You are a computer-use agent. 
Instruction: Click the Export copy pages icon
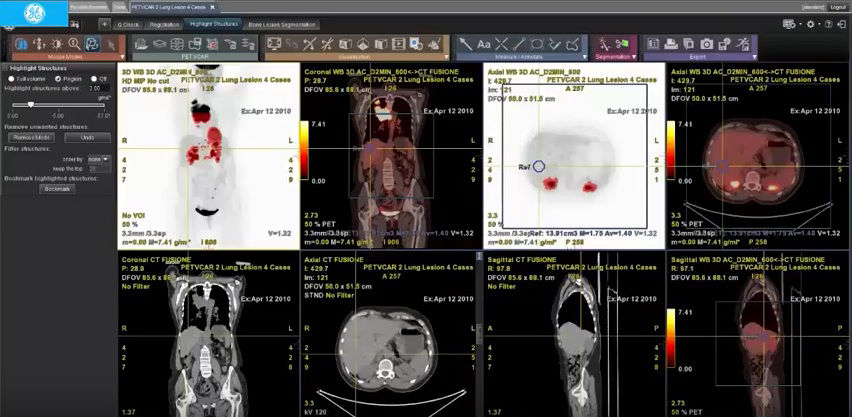[689, 44]
